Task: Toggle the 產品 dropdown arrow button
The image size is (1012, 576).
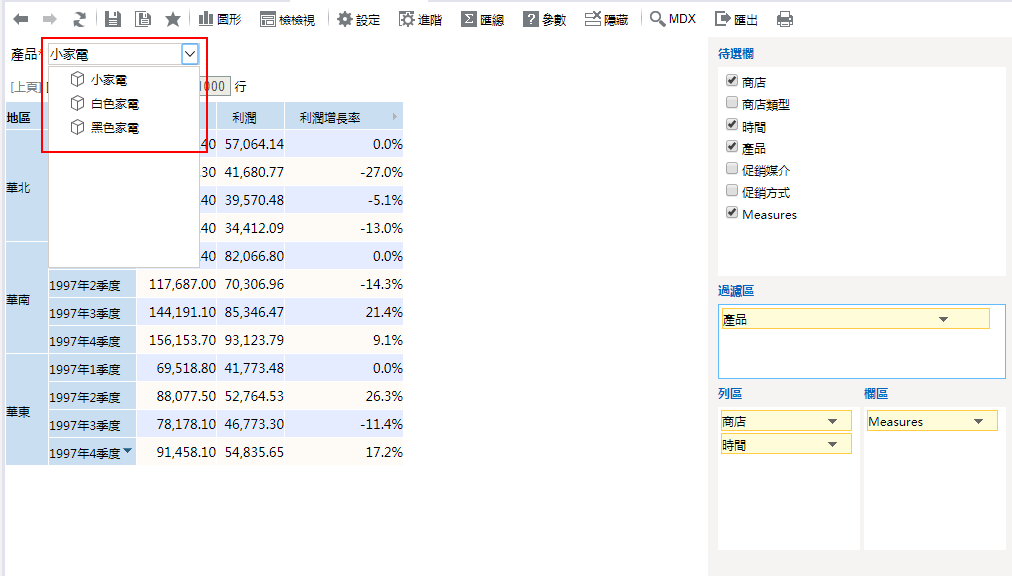Action: coord(189,54)
